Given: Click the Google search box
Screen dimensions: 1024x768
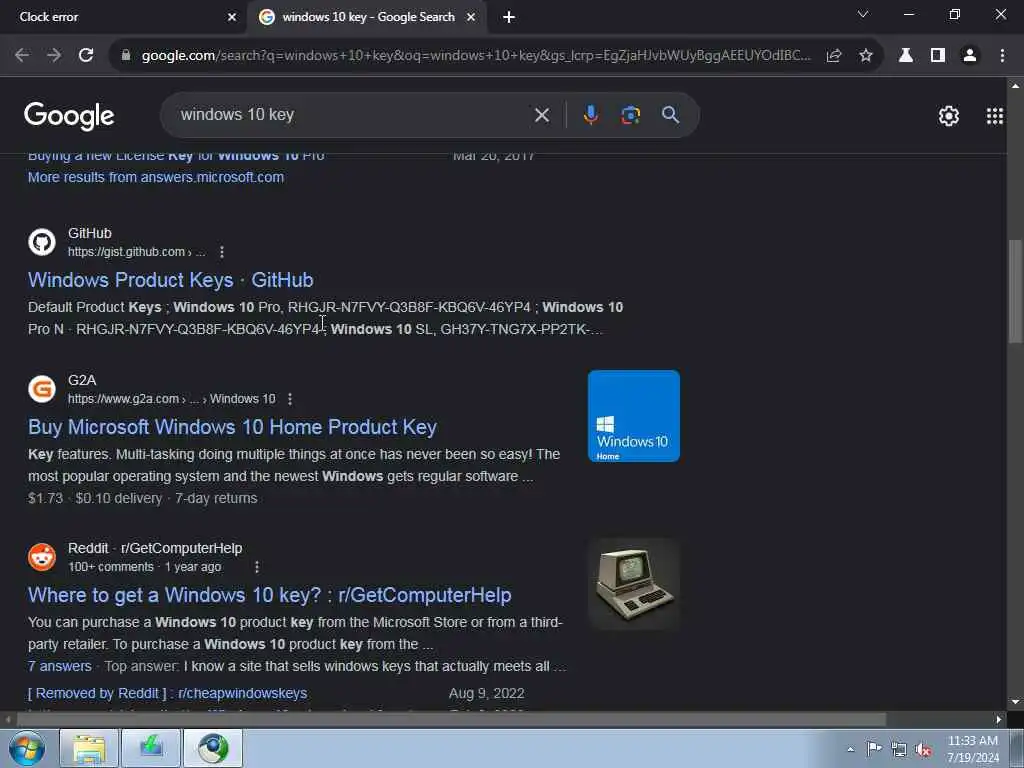Looking at the screenshot, I should click(353, 115).
